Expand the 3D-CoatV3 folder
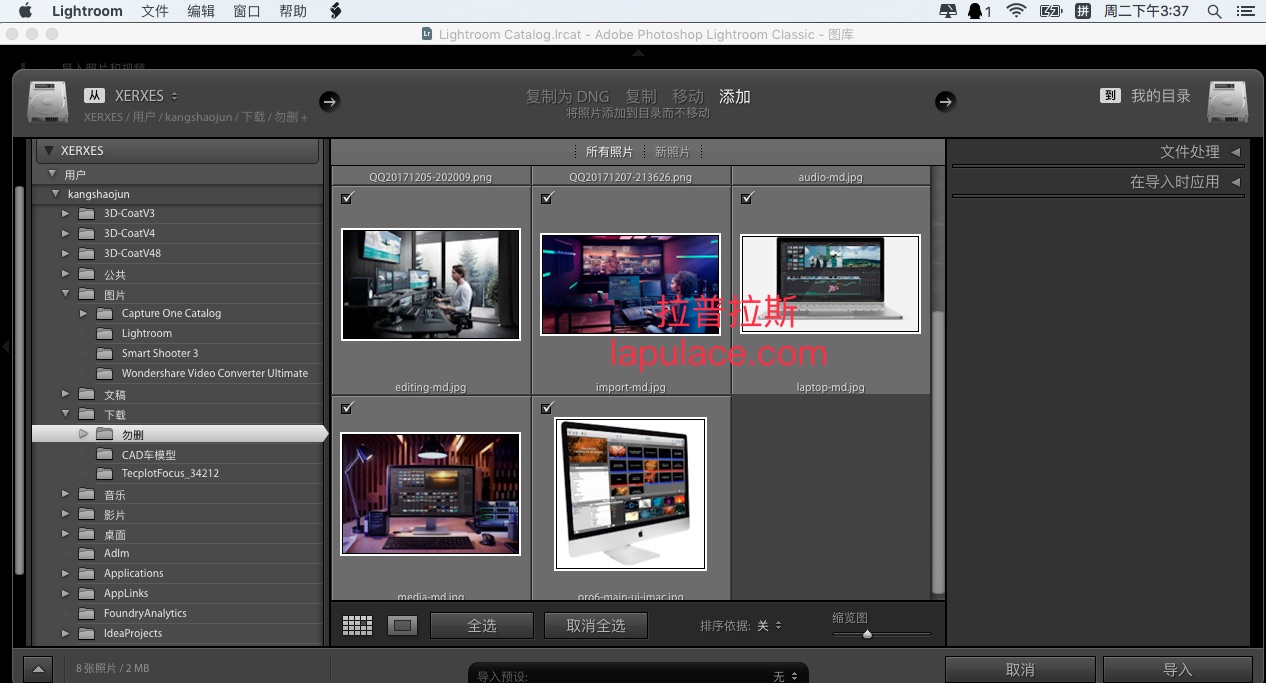The width and height of the screenshot is (1266, 683). click(66, 213)
